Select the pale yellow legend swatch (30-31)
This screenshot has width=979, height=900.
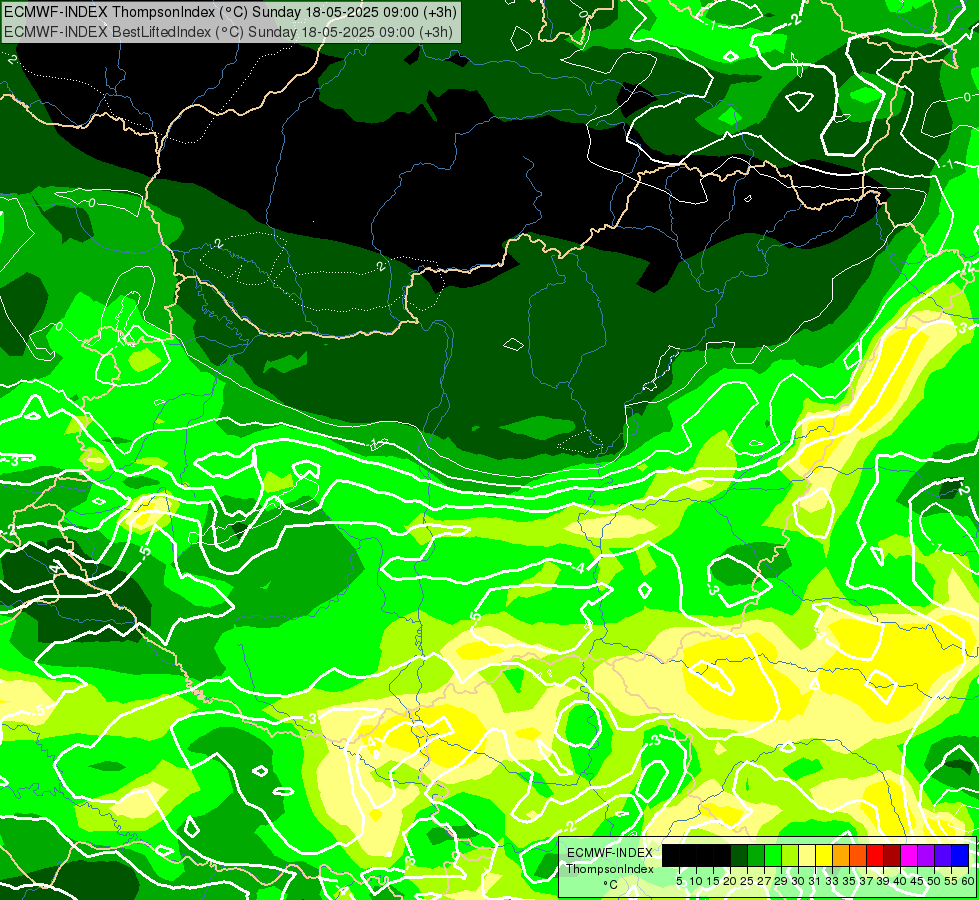[x=807, y=855]
